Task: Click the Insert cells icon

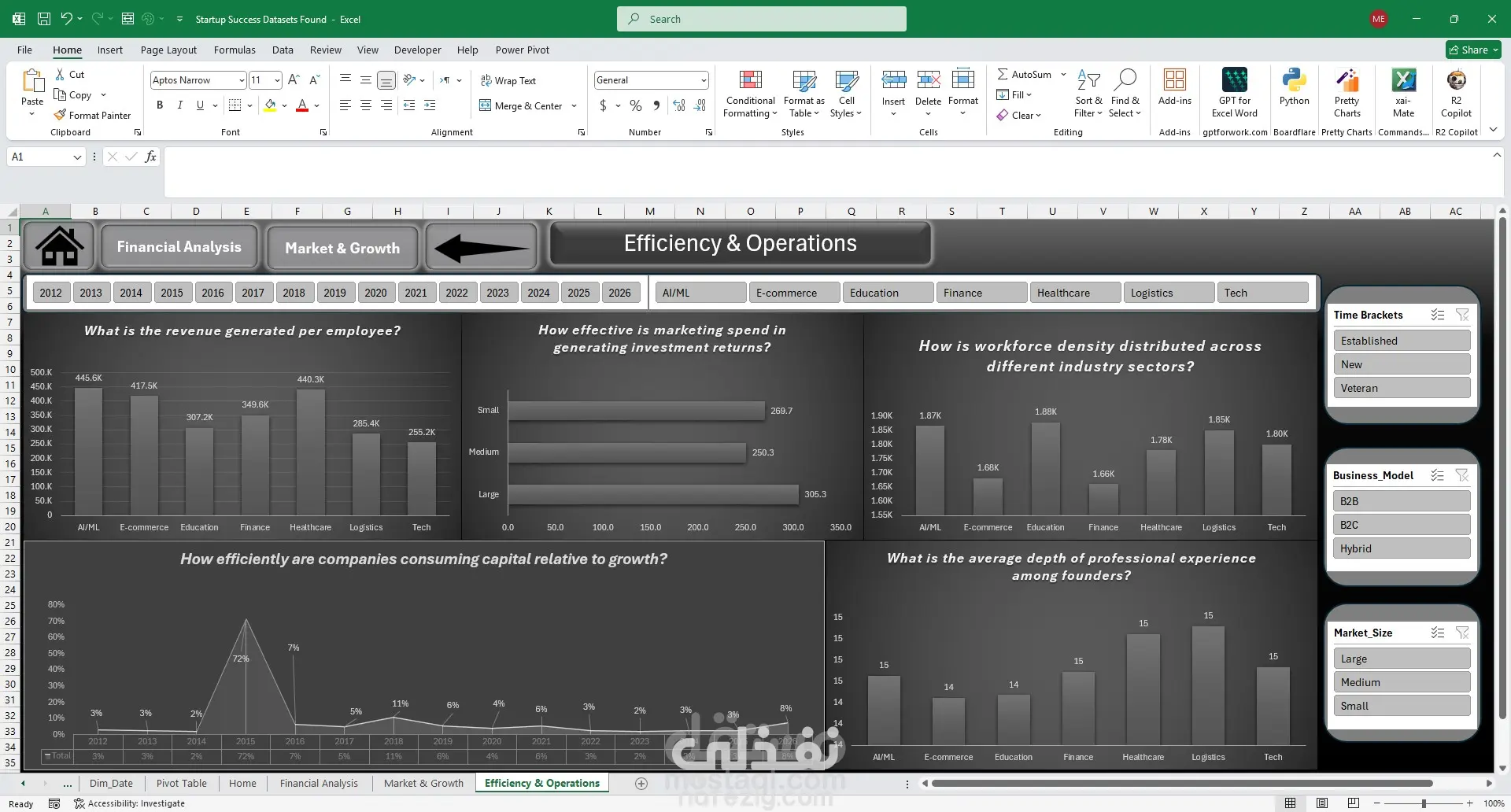Action: [x=893, y=80]
